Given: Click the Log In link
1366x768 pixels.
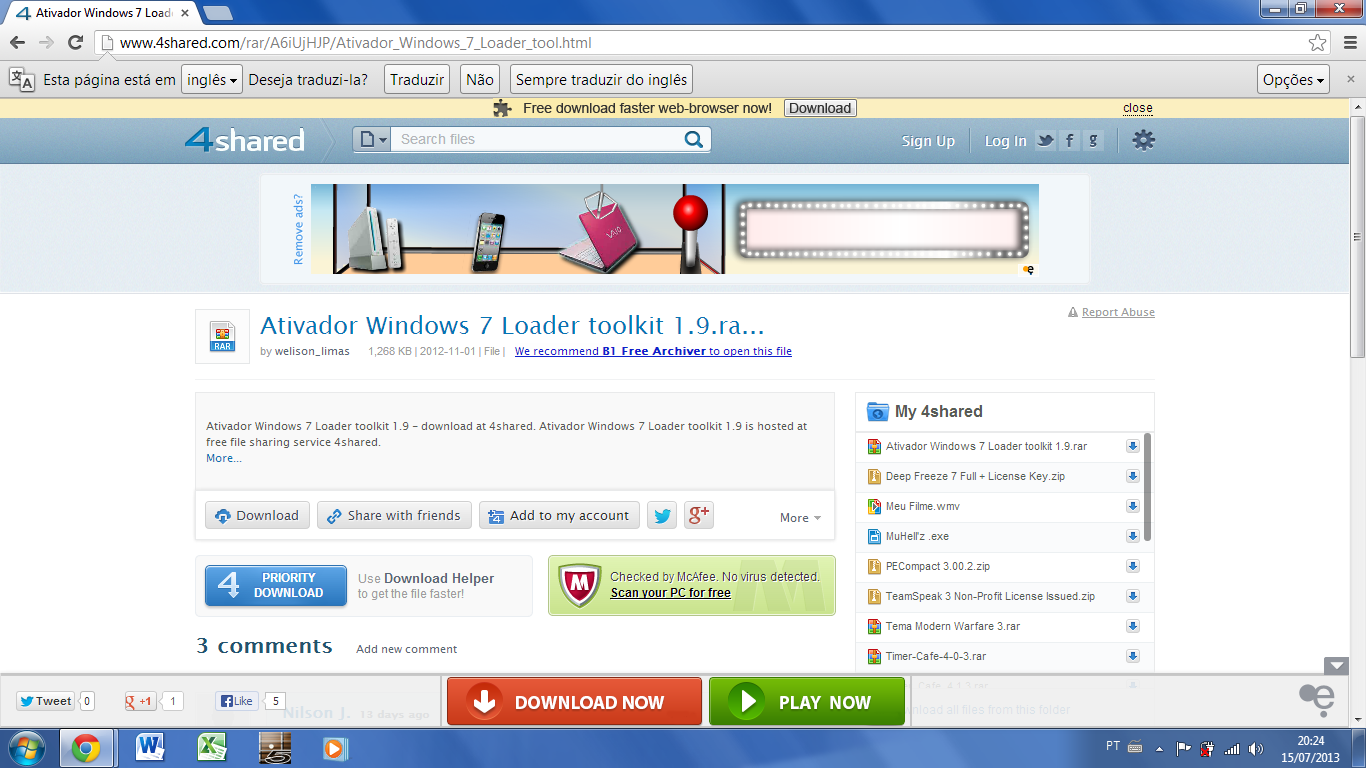Looking at the screenshot, I should [x=1005, y=141].
